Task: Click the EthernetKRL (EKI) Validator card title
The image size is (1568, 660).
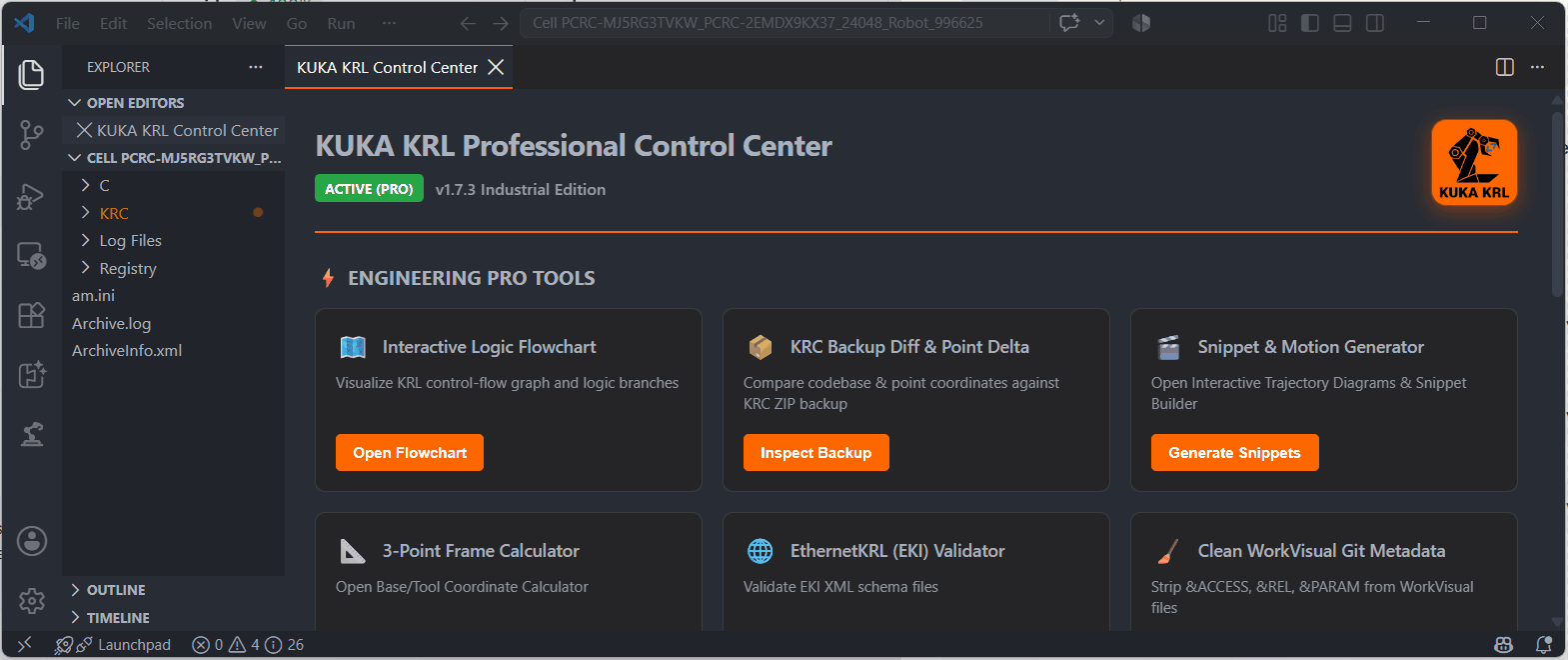Action: click(897, 551)
